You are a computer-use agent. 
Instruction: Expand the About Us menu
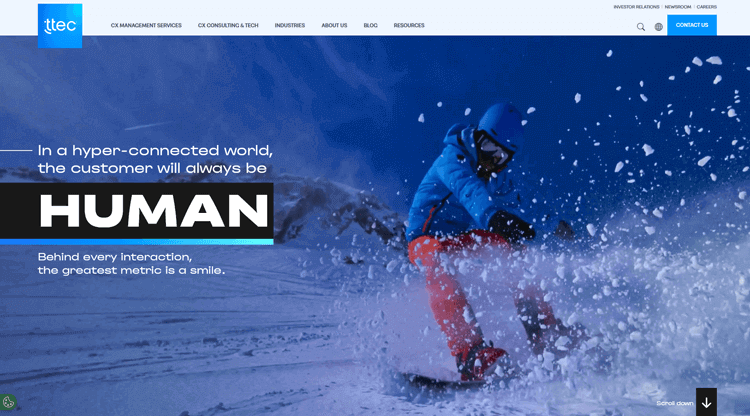point(334,25)
